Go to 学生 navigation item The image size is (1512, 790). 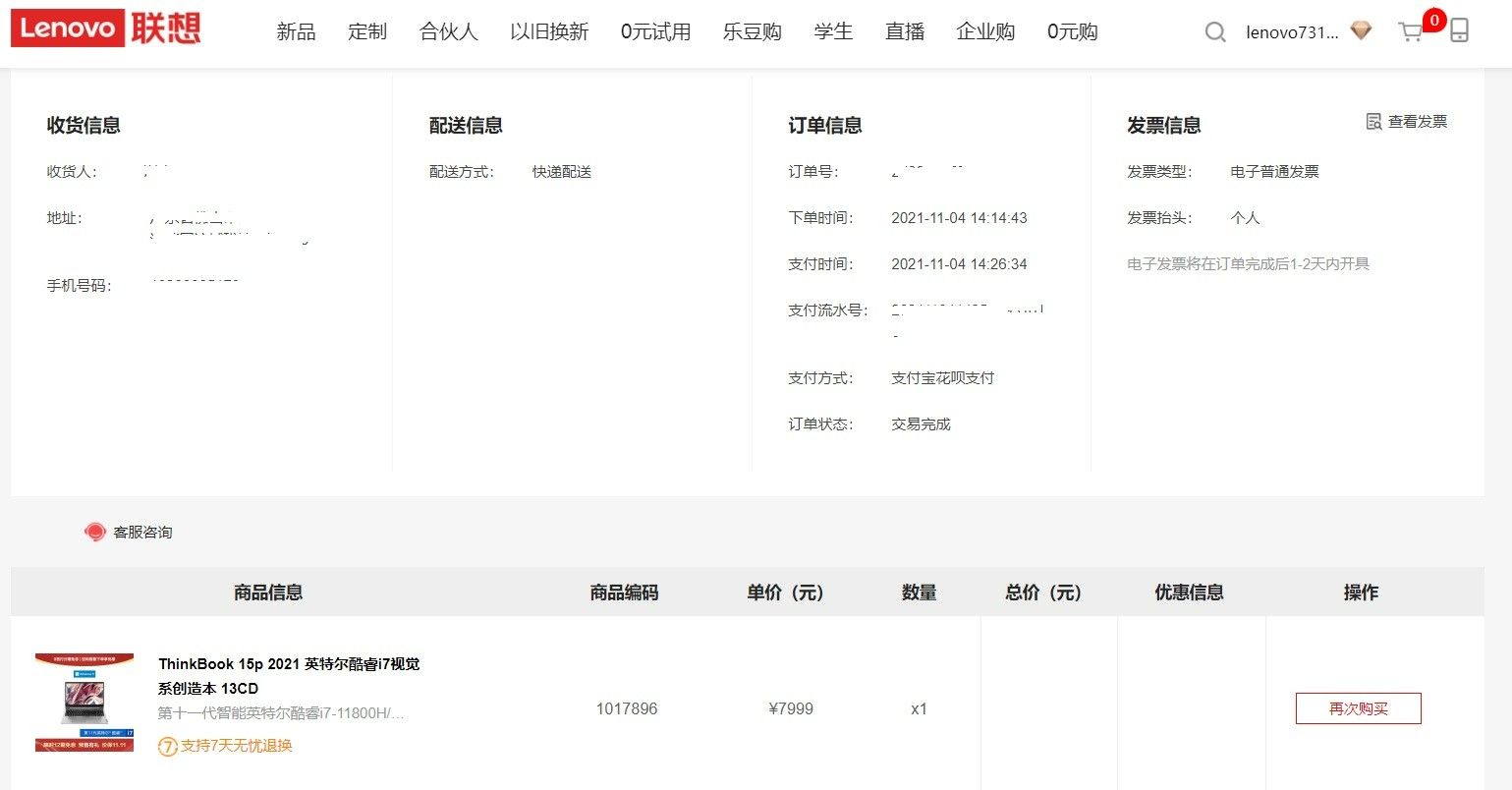tap(833, 31)
